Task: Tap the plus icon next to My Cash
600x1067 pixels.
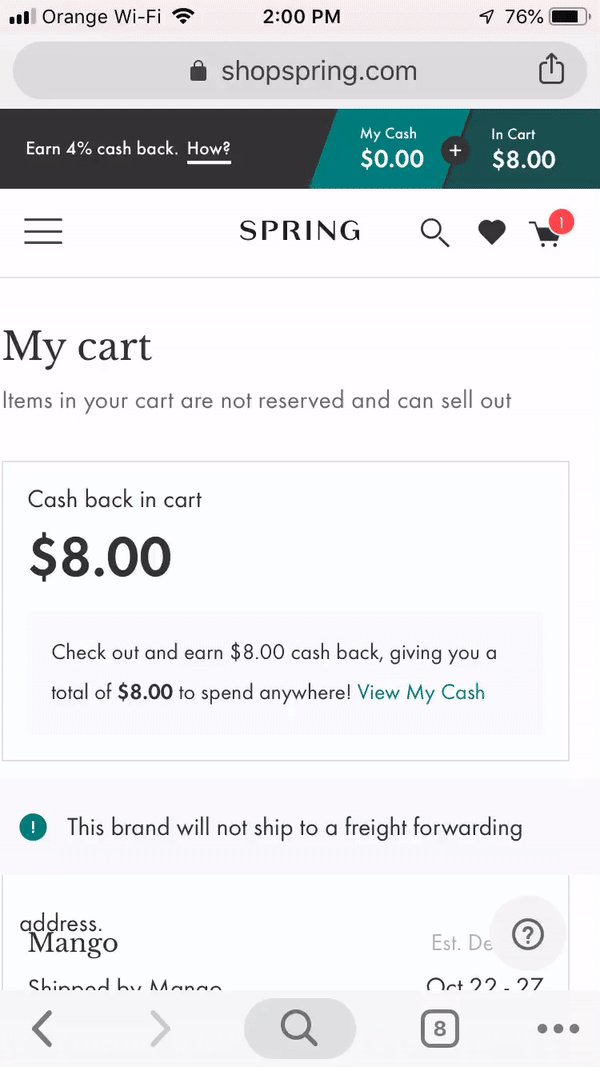Action: click(455, 150)
